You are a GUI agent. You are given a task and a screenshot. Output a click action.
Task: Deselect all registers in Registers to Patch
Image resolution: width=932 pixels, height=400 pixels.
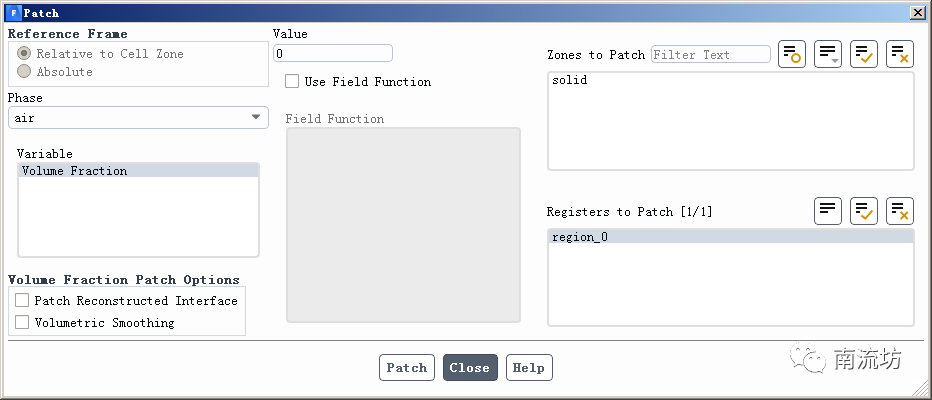coord(900,211)
